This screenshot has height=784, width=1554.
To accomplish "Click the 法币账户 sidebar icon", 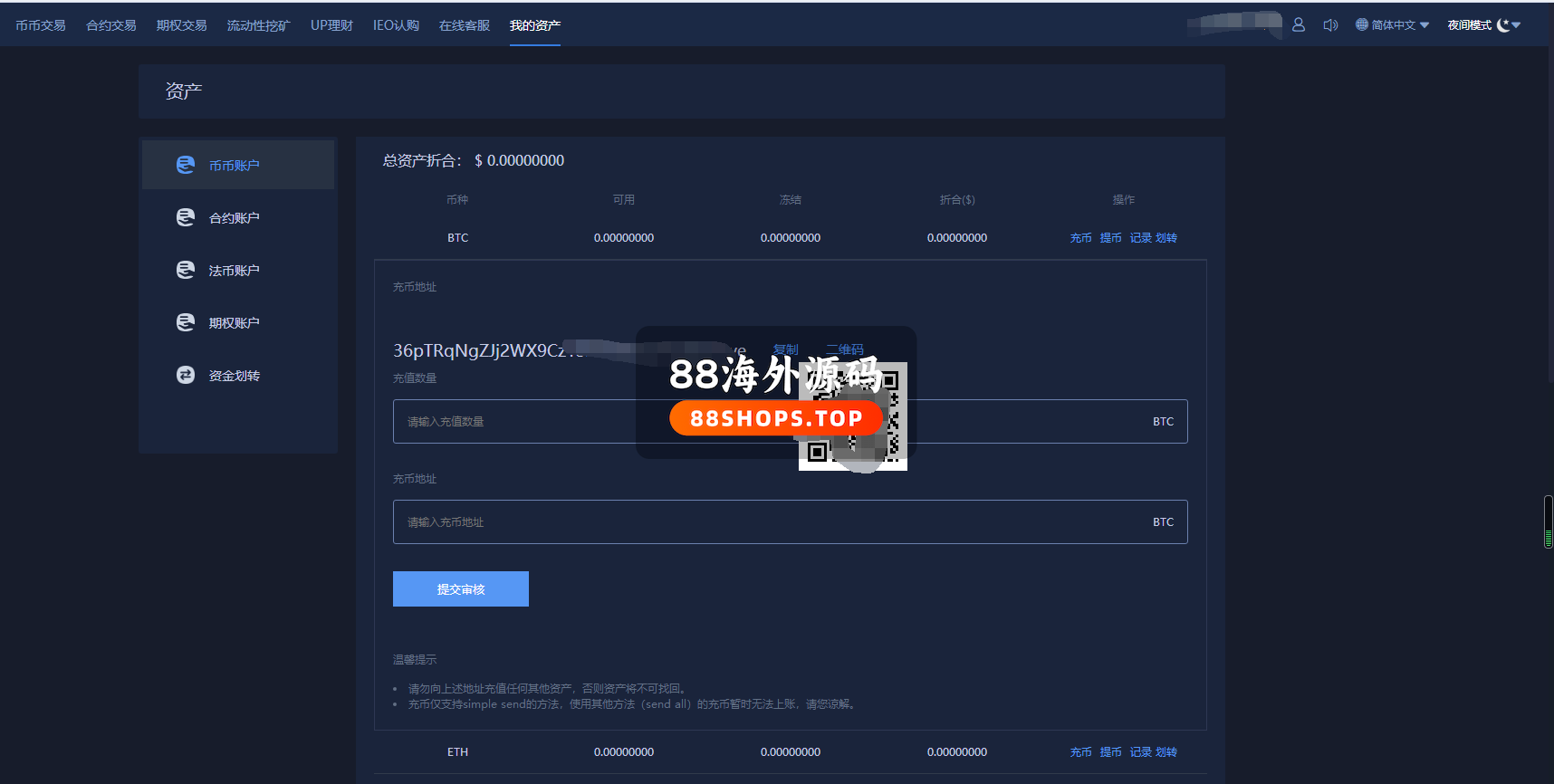I will click(x=186, y=270).
